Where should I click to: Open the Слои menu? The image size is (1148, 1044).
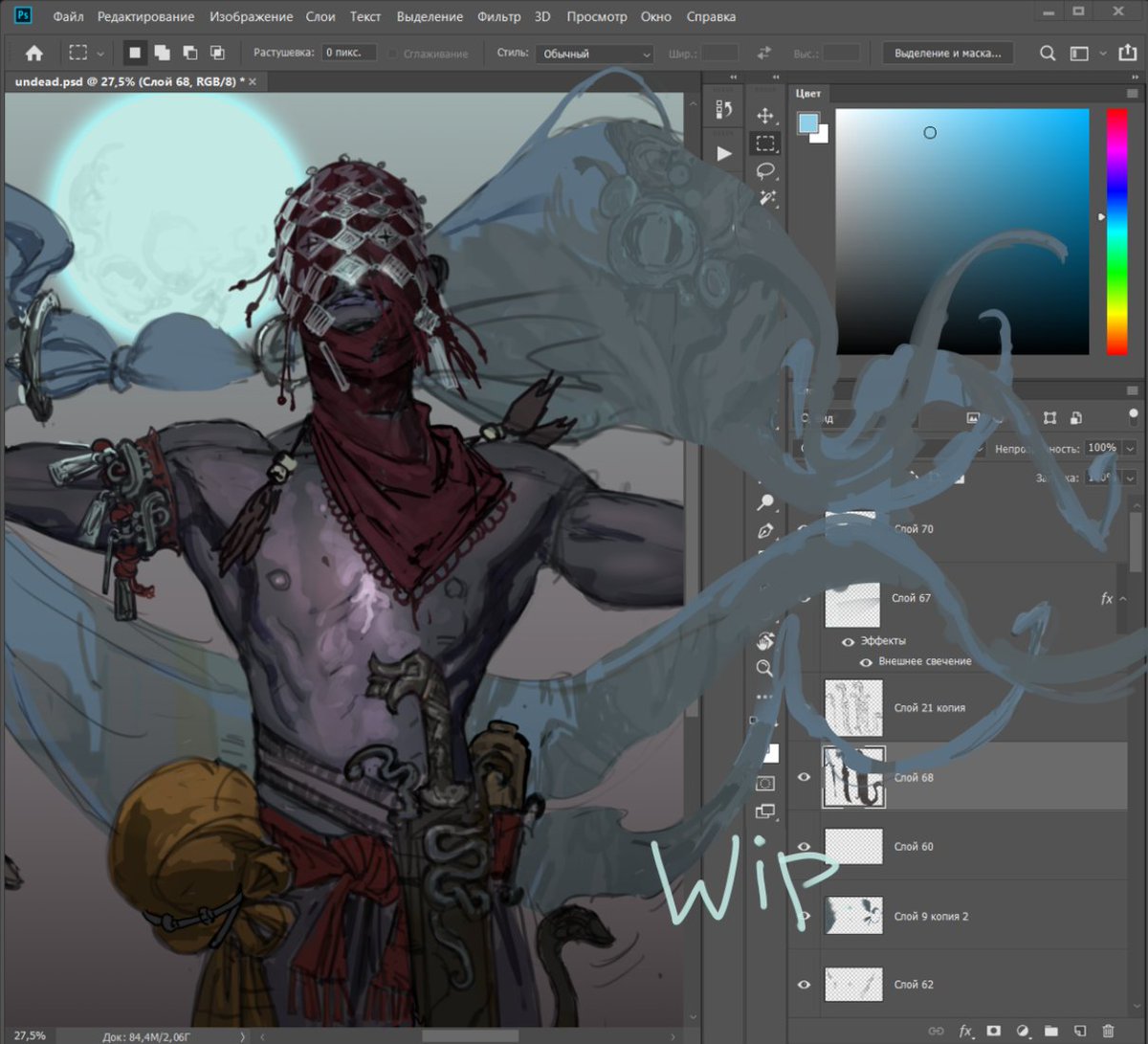point(320,16)
